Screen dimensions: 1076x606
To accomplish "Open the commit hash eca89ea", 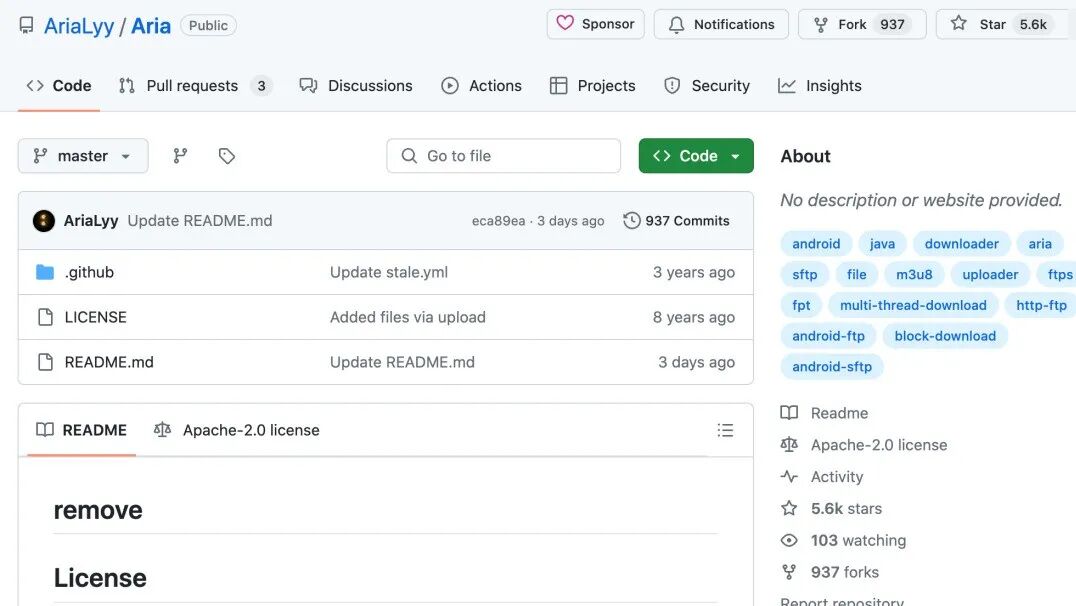I will 498,221.
